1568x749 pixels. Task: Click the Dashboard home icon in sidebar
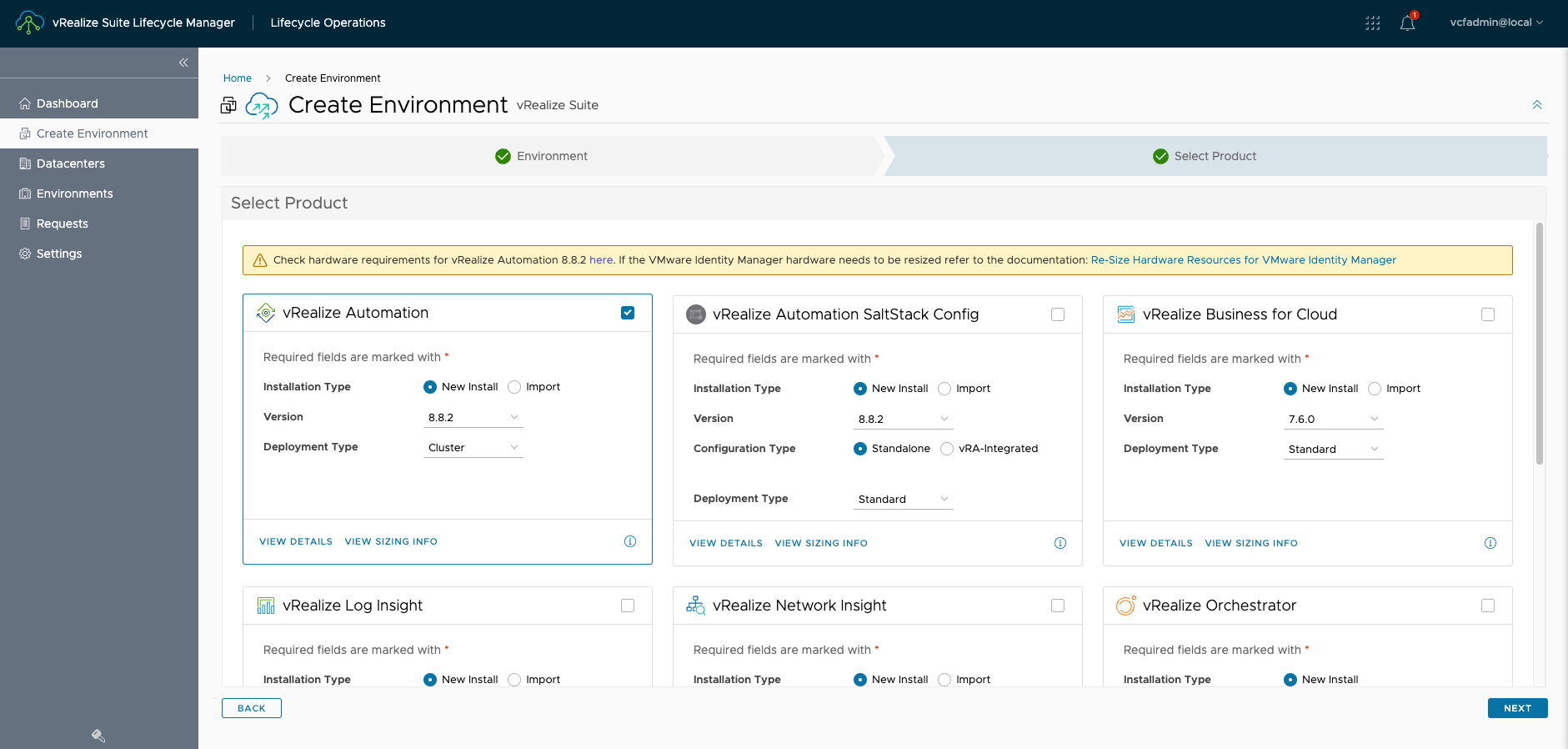coord(25,103)
